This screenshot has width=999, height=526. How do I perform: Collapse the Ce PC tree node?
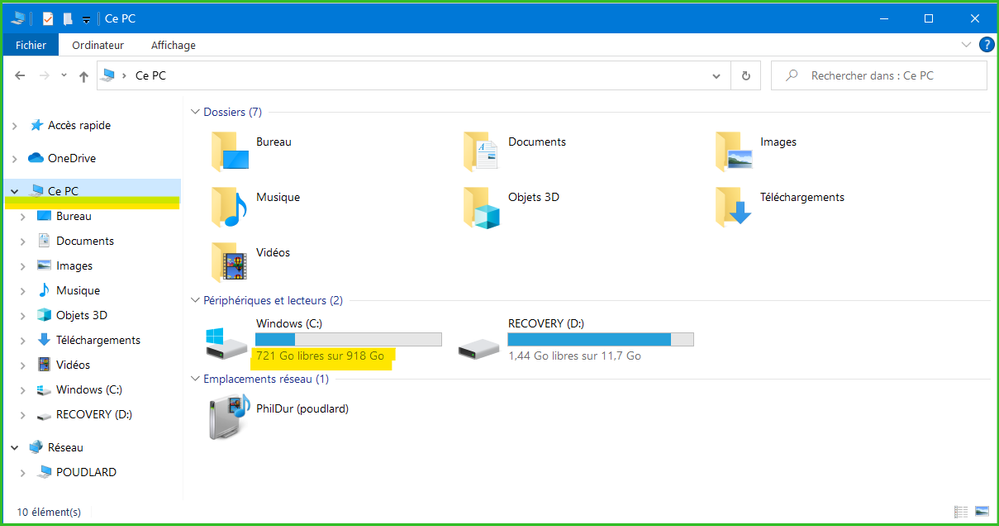click(x=15, y=191)
